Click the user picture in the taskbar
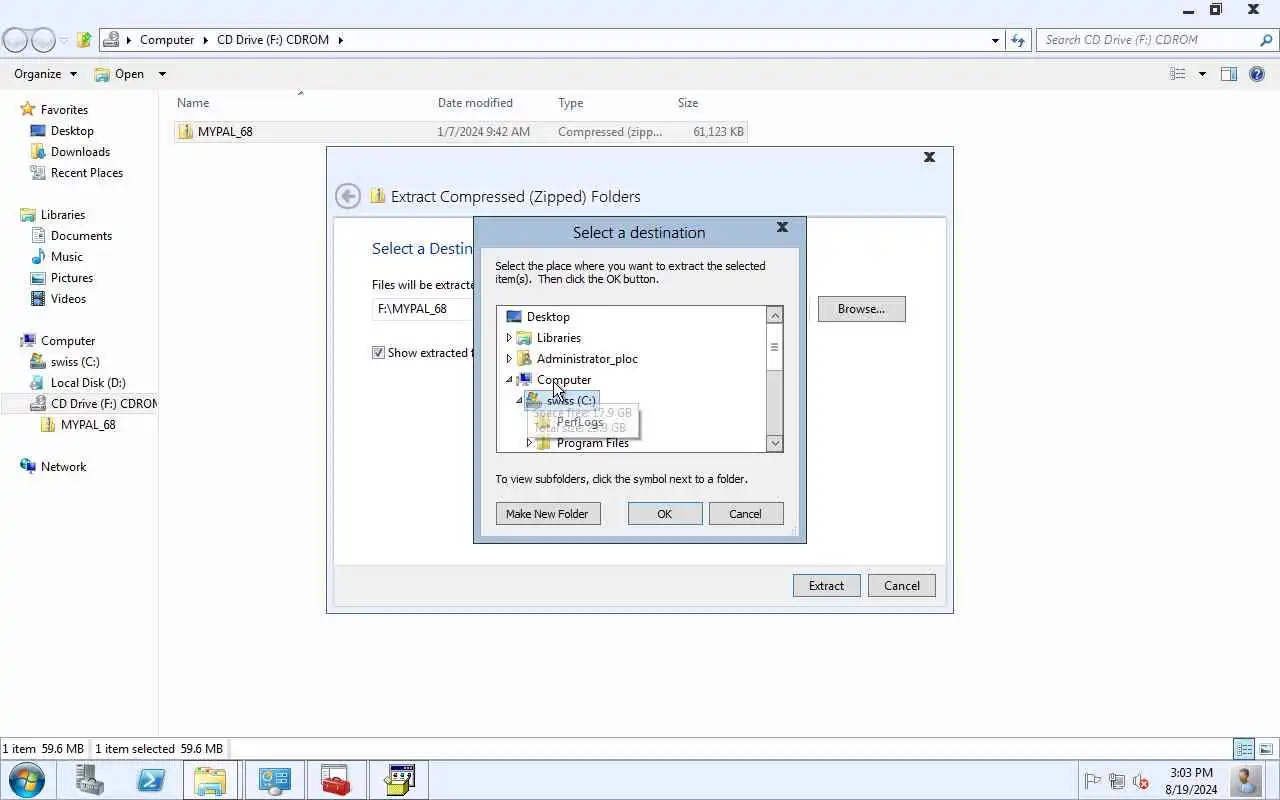This screenshot has height=800, width=1280. 1246,780
